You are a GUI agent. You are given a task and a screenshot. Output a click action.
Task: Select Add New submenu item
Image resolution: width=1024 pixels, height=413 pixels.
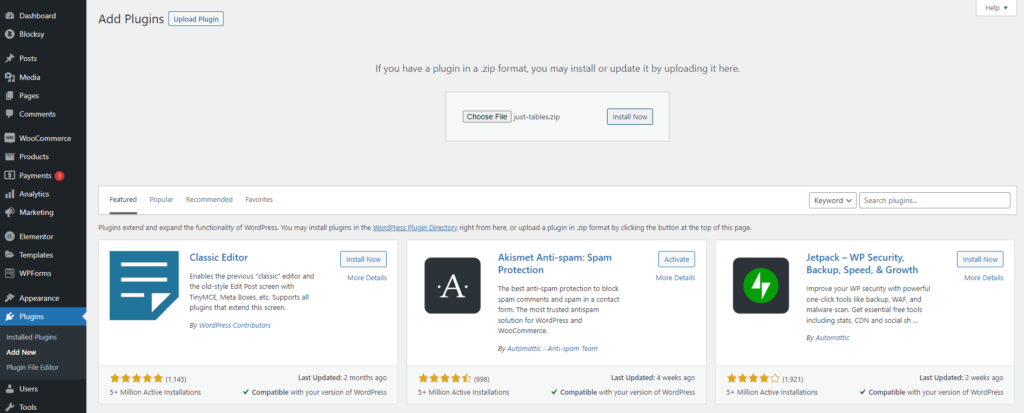21,352
